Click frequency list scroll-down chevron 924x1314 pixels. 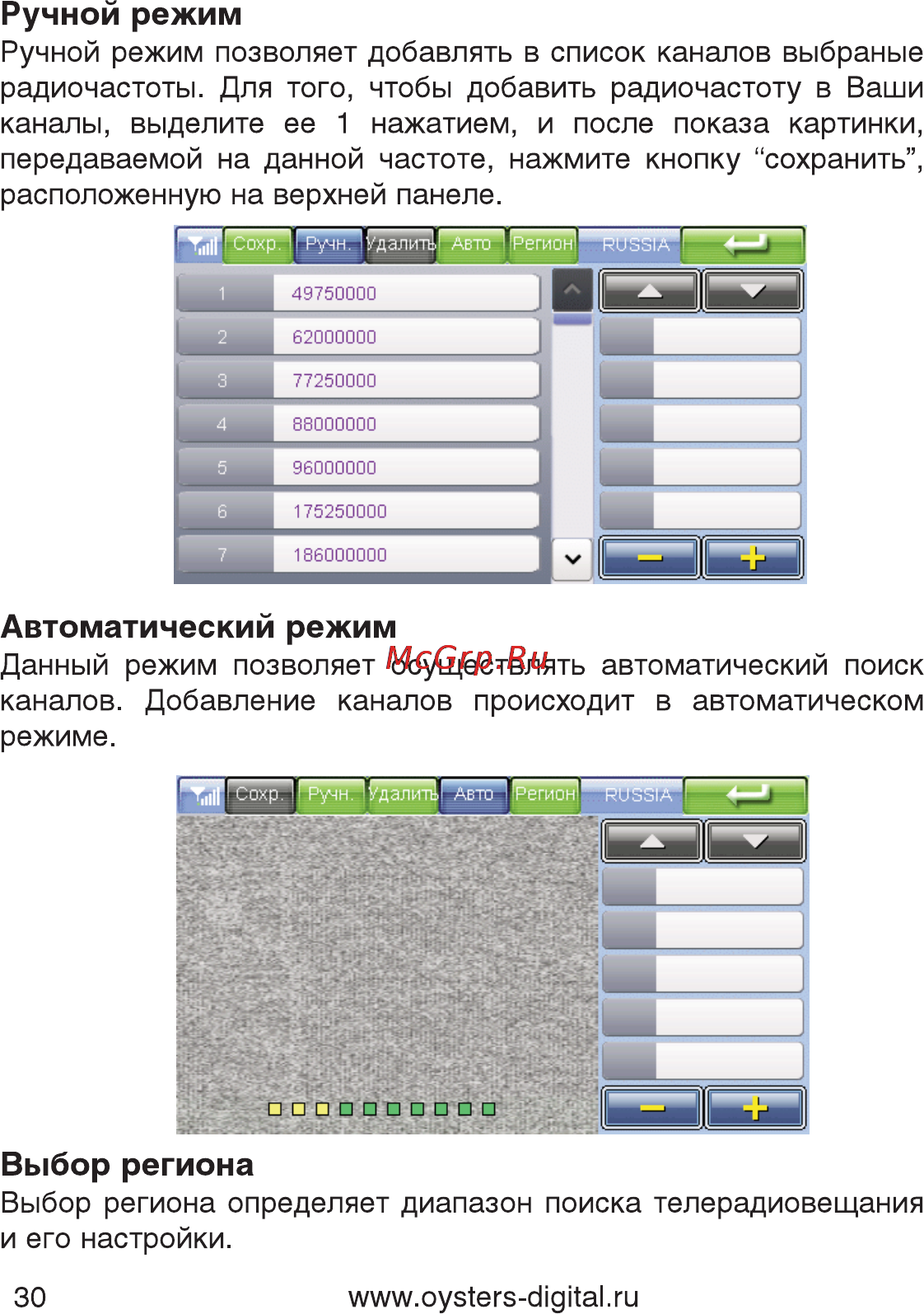(572, 559)
